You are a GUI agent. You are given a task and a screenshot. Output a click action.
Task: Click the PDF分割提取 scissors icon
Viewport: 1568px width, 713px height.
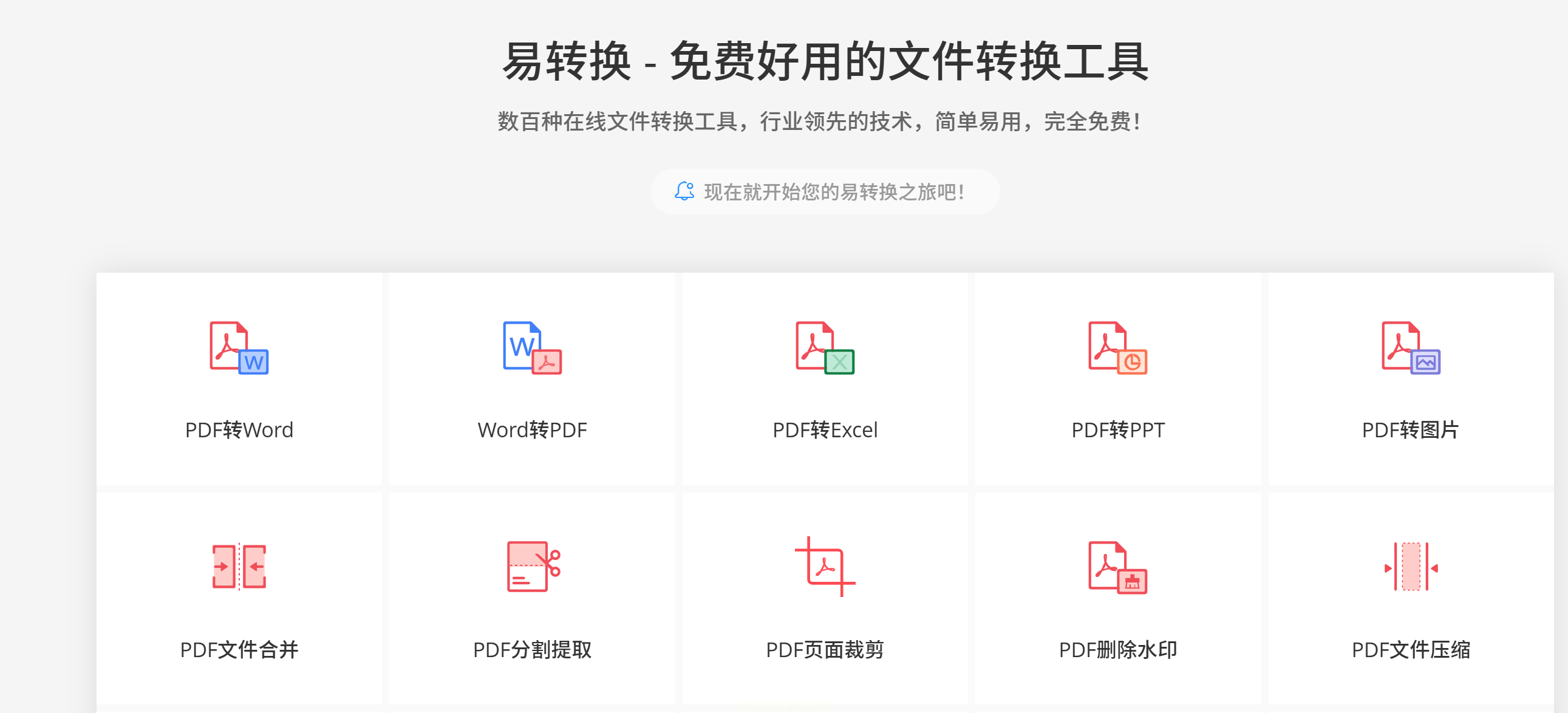click(x=532, y=567)
